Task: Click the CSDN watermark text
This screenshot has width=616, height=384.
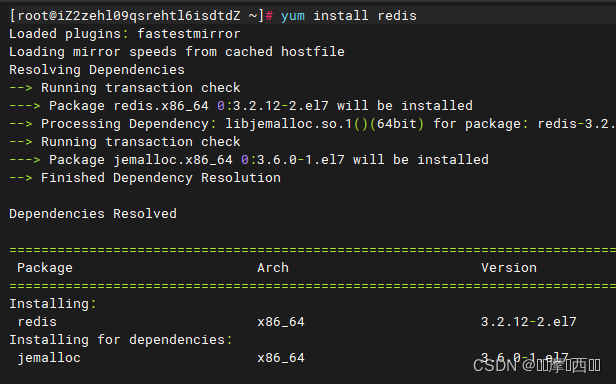Action: click(537, 366)
